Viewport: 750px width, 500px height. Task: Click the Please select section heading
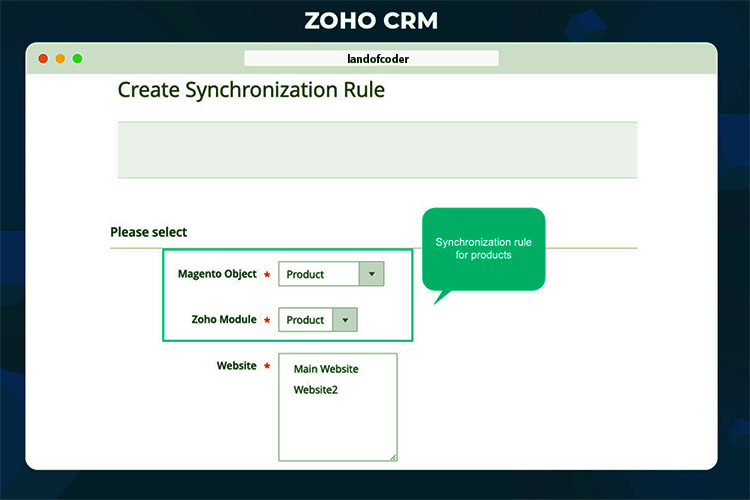point(148,232)
